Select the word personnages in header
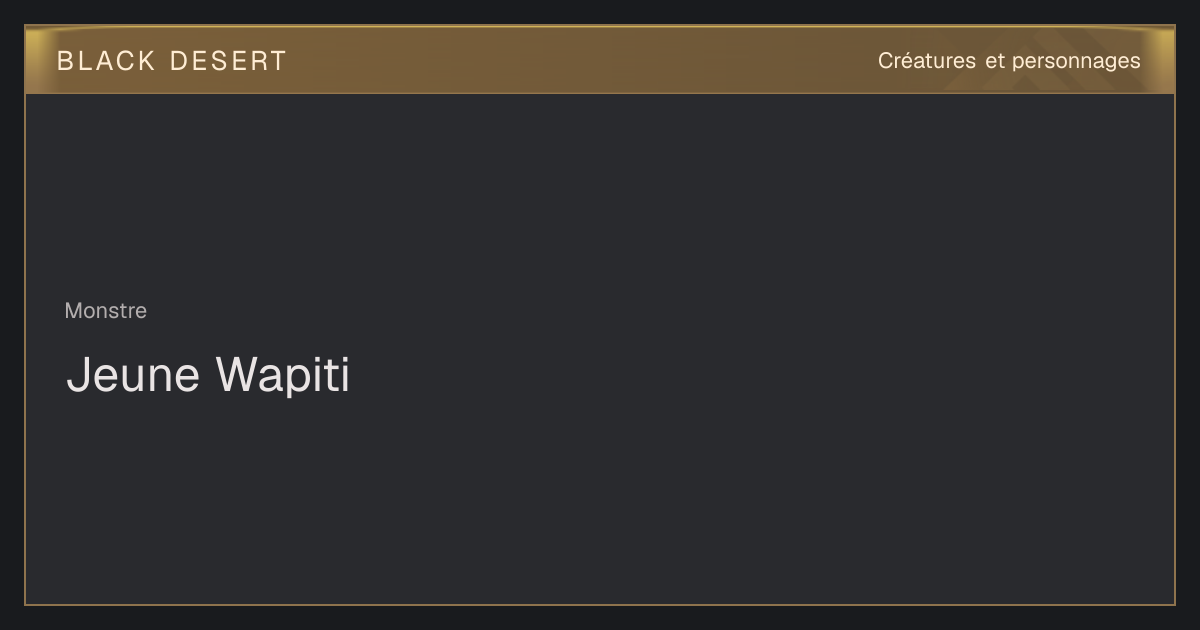 click(x=1076, y=62)
